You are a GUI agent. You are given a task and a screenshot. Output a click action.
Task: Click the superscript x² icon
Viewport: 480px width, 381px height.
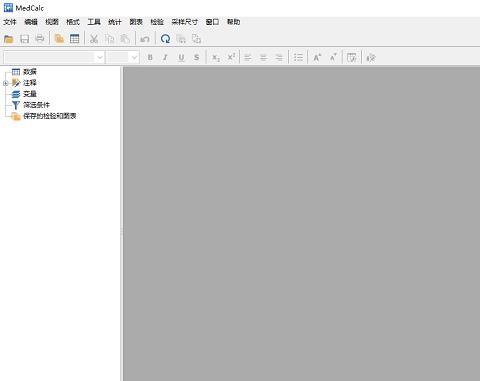[231, 57]
